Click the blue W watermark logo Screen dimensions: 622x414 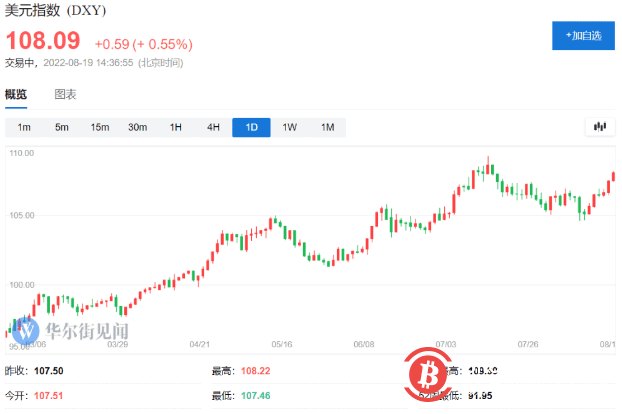pos(25,330)
